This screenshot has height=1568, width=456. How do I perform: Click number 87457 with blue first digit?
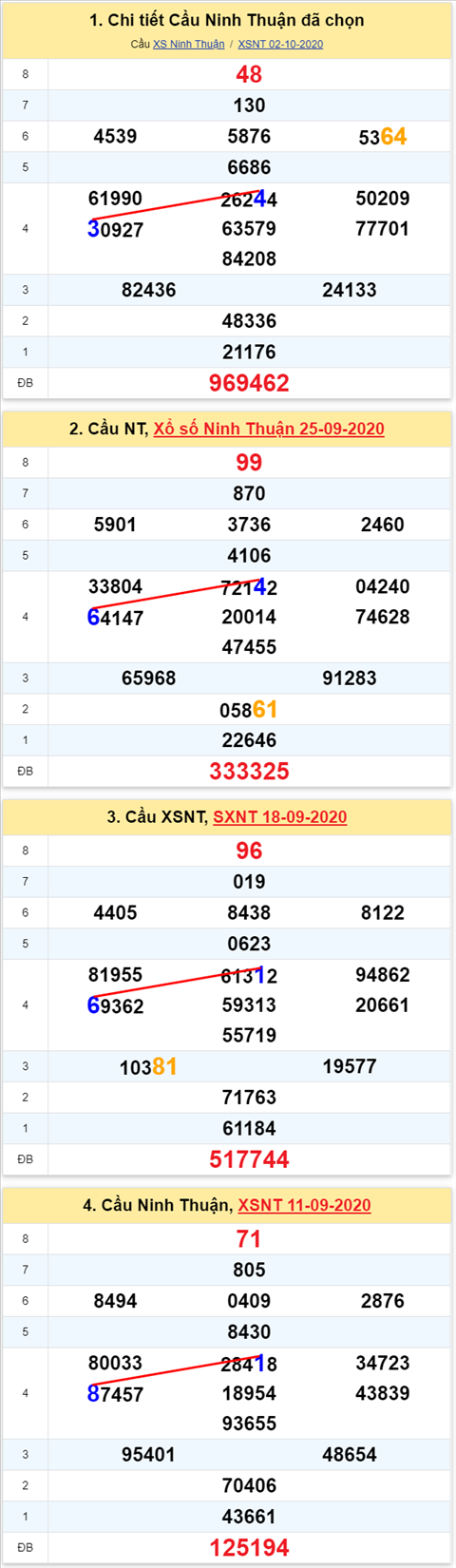tap(115, 1394)
